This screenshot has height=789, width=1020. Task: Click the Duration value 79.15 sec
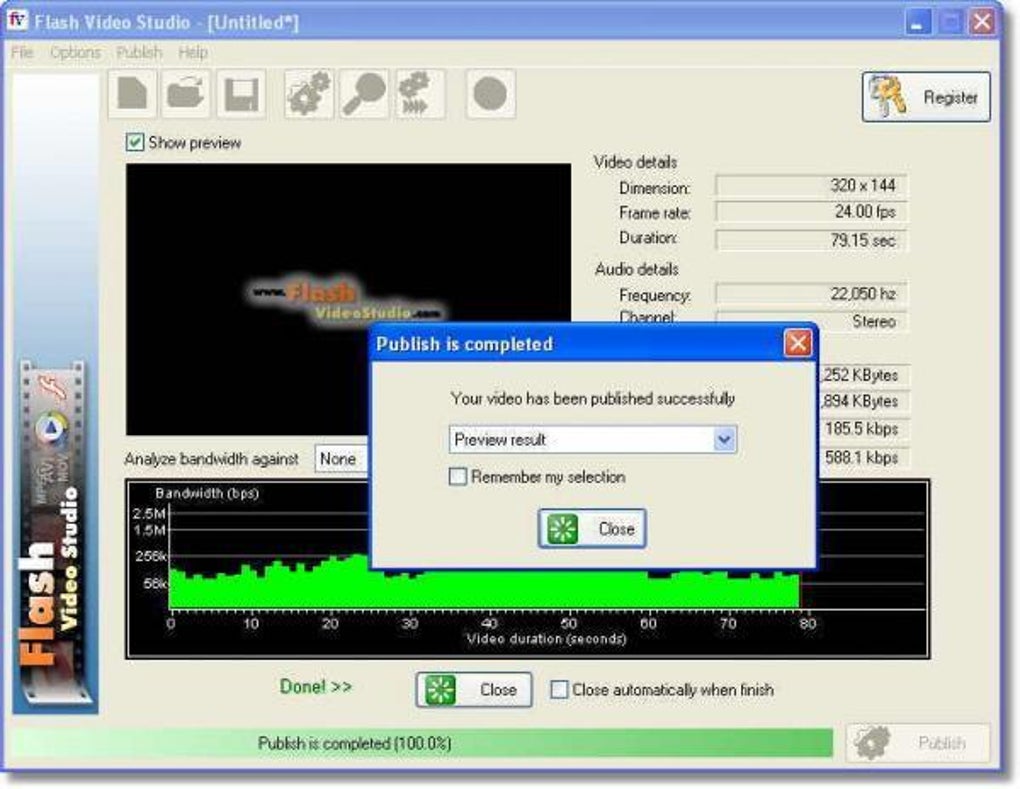coord(811,240)
